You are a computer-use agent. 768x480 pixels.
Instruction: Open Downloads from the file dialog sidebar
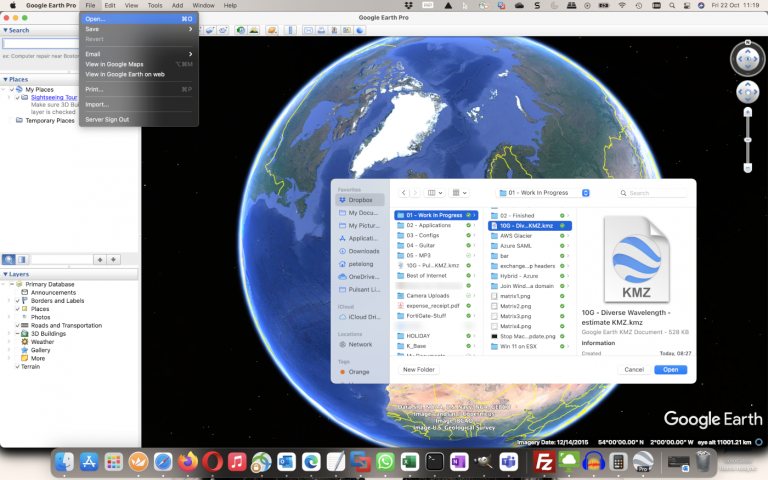pos(363,251)
